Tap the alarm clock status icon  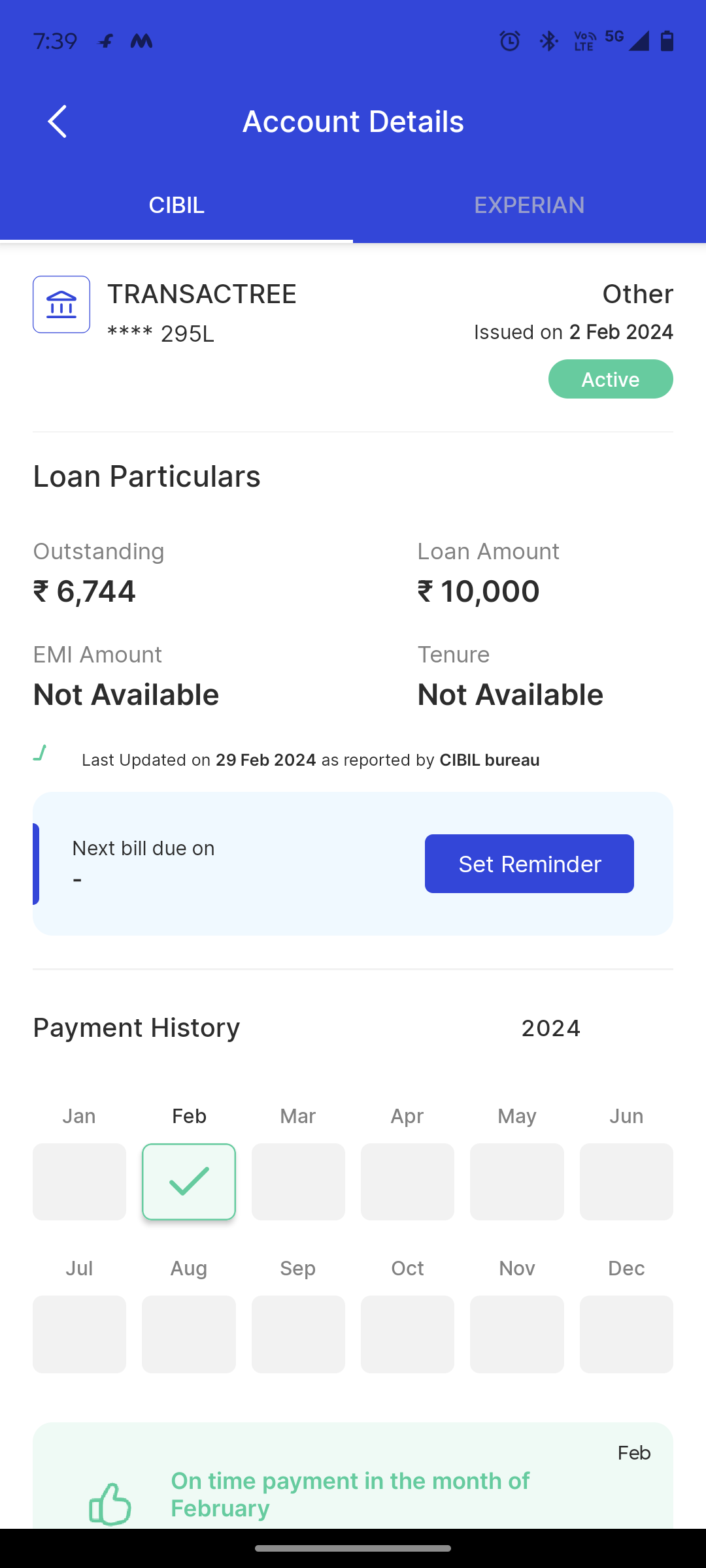pyautogui.click(x=509, y=41)
